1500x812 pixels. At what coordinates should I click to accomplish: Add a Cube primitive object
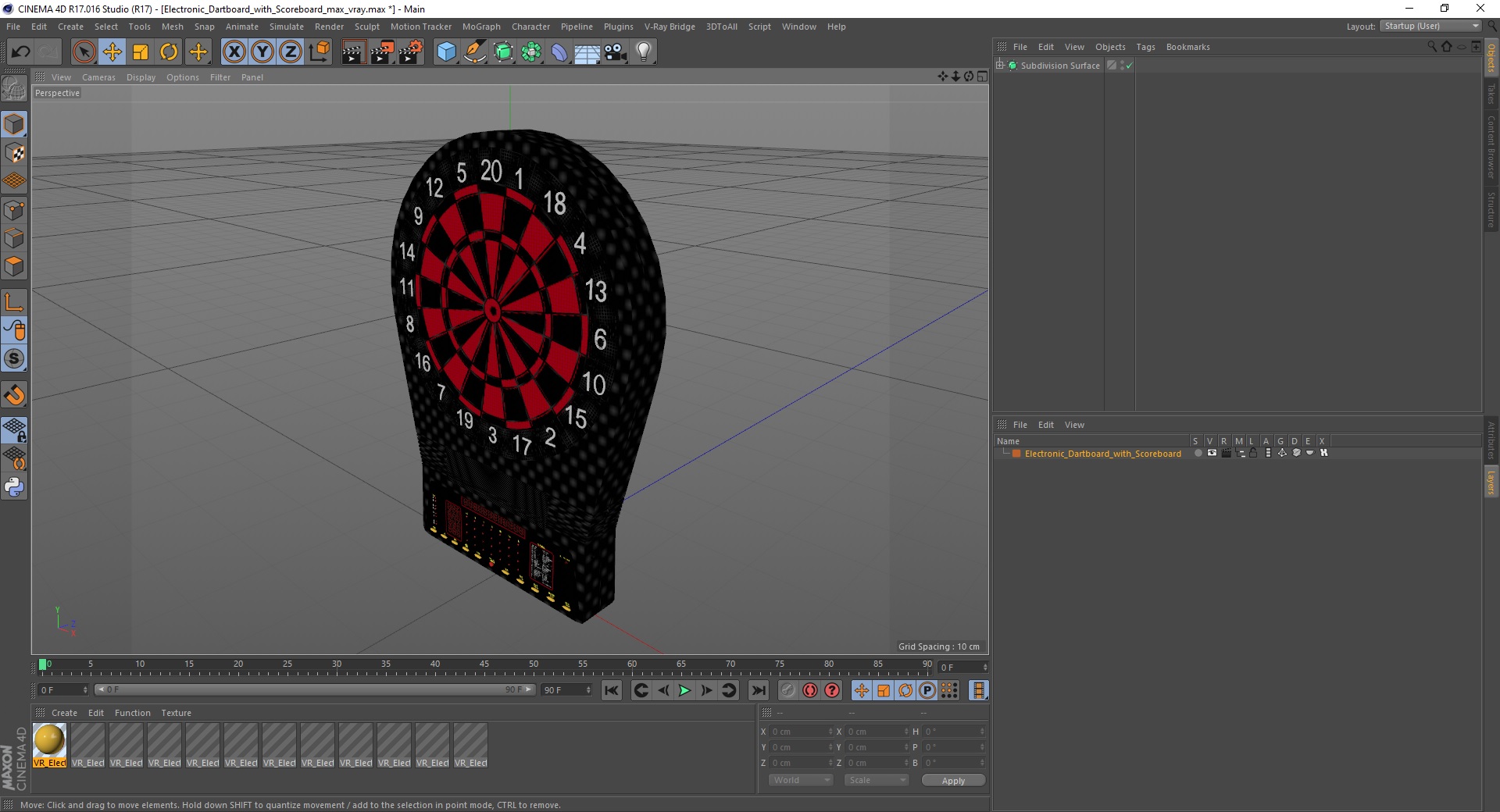click(446, 52)
